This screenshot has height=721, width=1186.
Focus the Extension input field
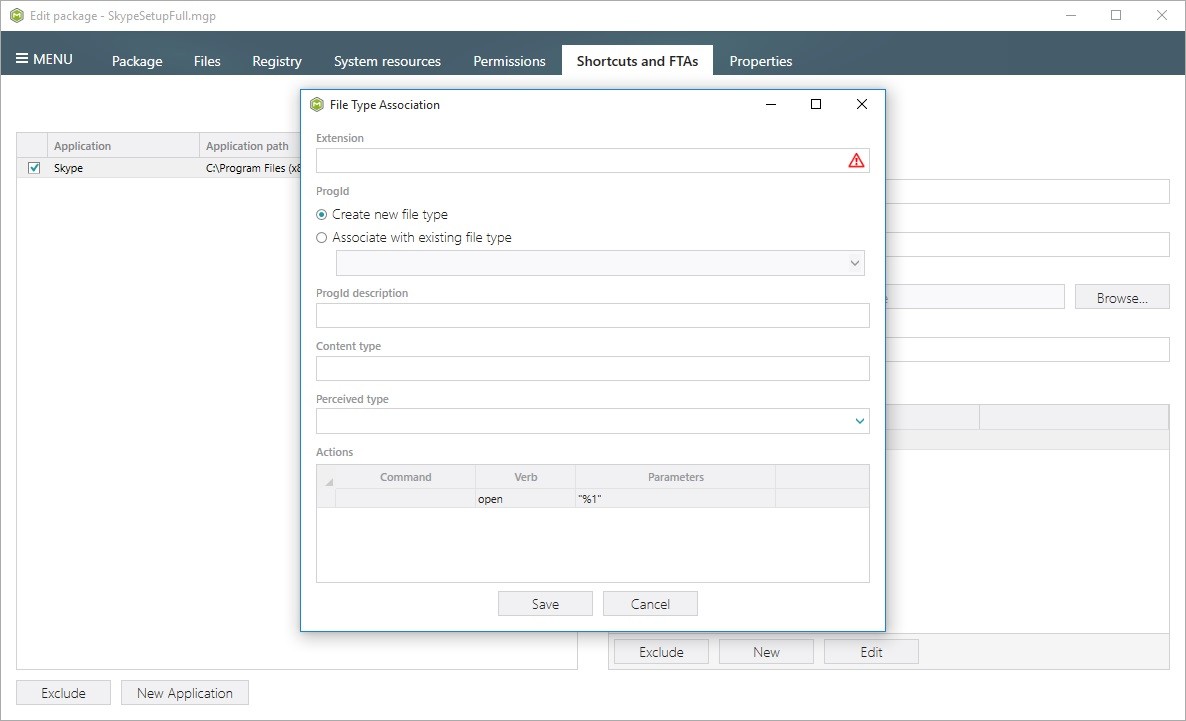pyautogui.click(x=592, y=160)
